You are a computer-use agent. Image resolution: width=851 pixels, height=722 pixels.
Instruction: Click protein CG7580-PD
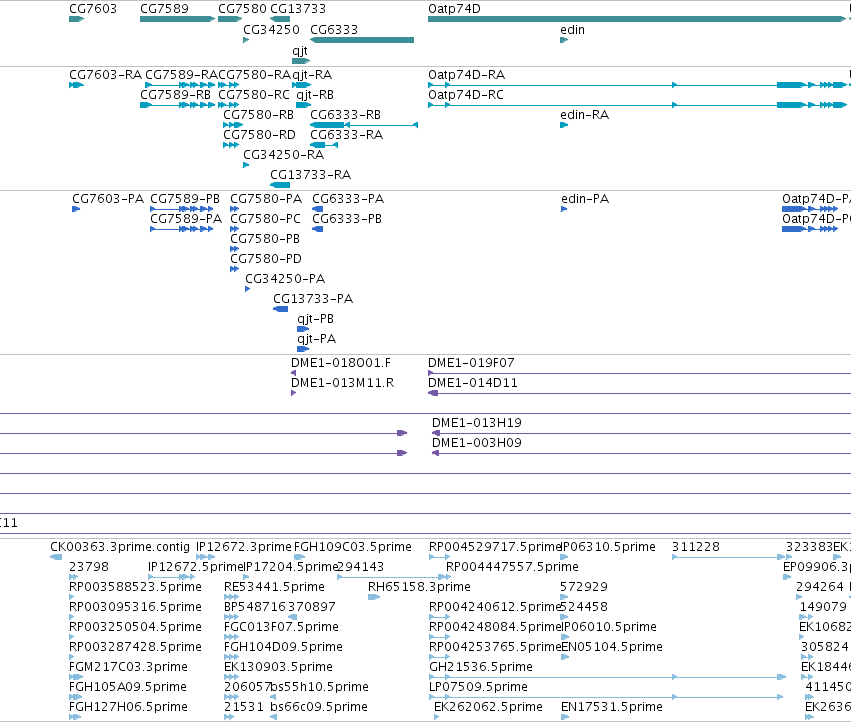266,259
